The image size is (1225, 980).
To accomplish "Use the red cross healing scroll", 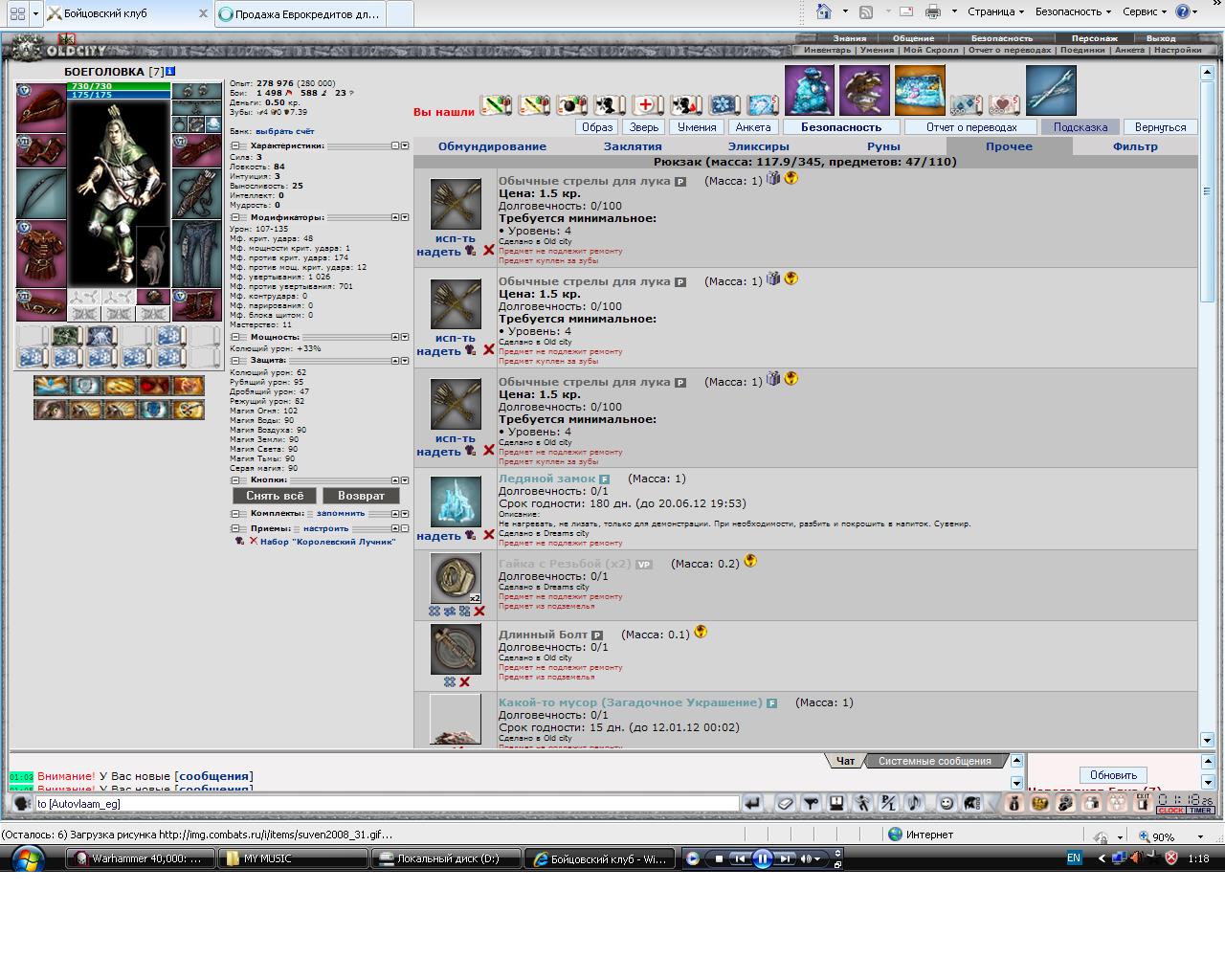I will 647,104.
